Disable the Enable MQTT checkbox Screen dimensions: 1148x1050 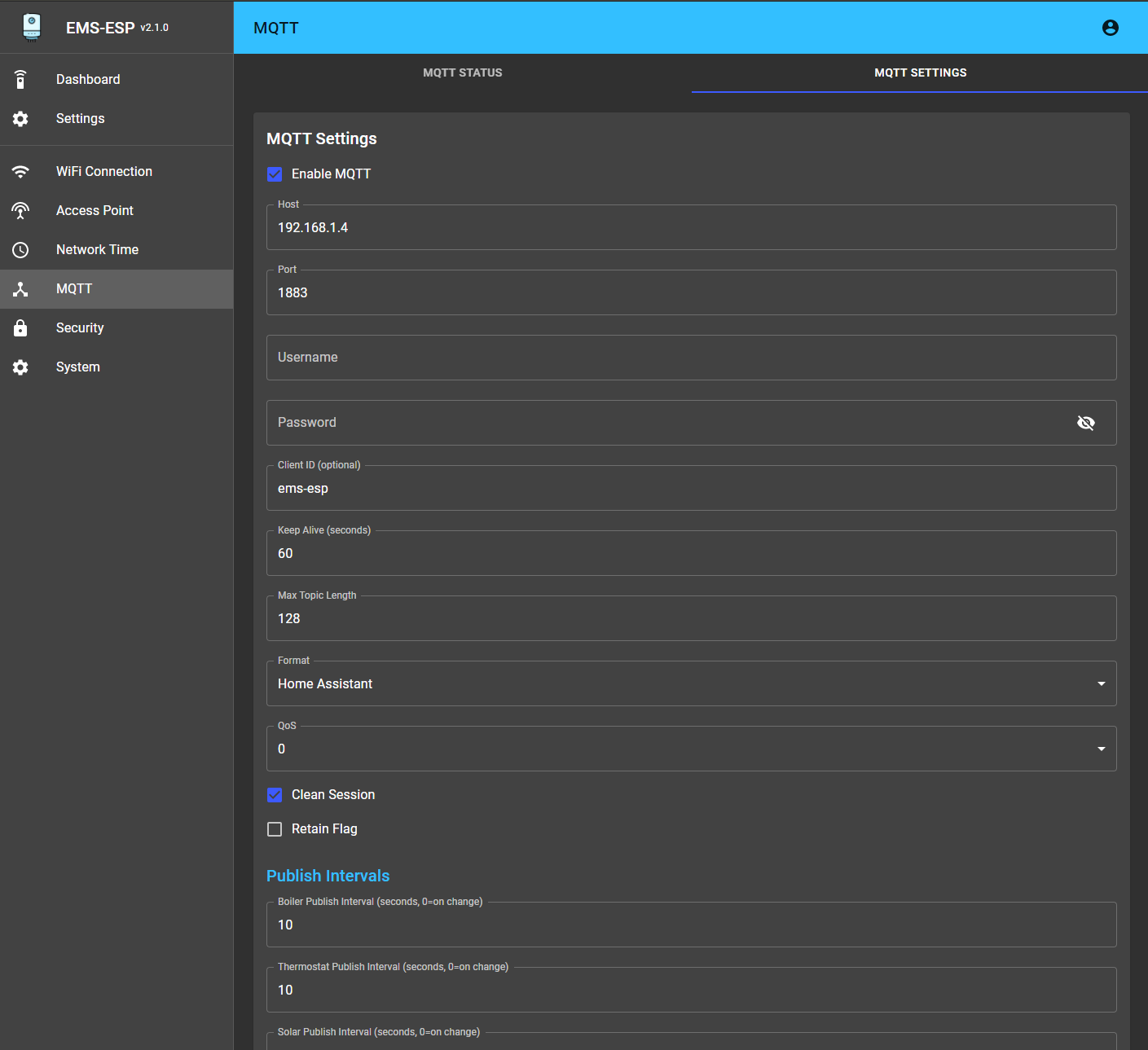point(275,174)
